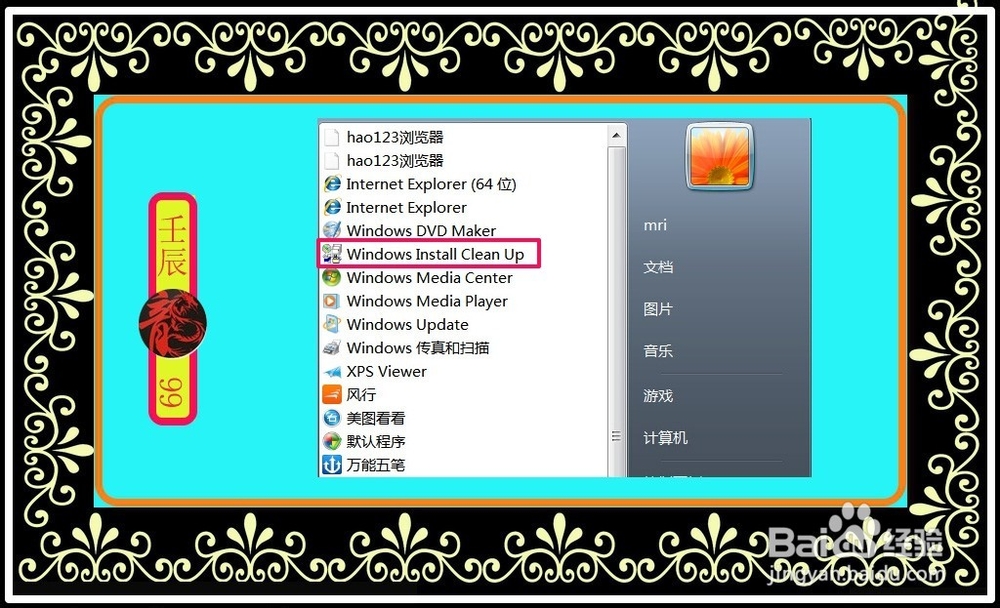Click the first hao123浏览器 file icon
The width and height of the screenshot is (1000, 608).
(x=332, y=137)
